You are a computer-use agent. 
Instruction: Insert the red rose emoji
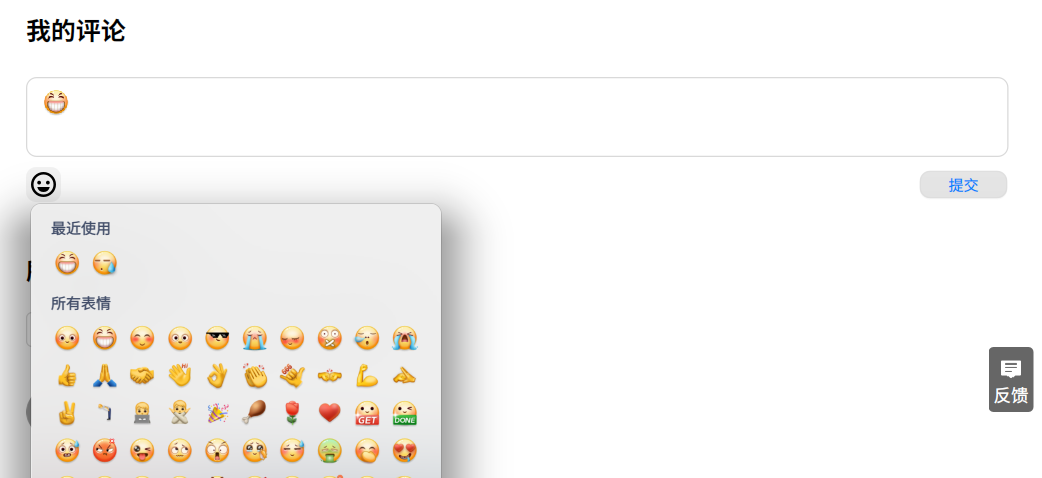tap(292, 414)
